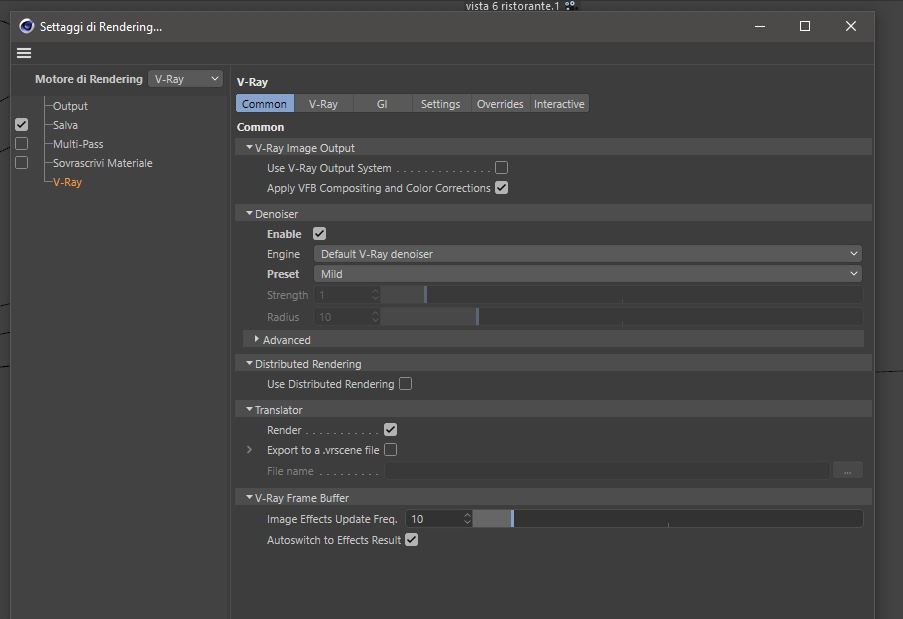Image resolution: width=903 pixels, height=619 pixels.
Task: Tick the Salva checkbox in render list
Action: [x=21, y=124]
